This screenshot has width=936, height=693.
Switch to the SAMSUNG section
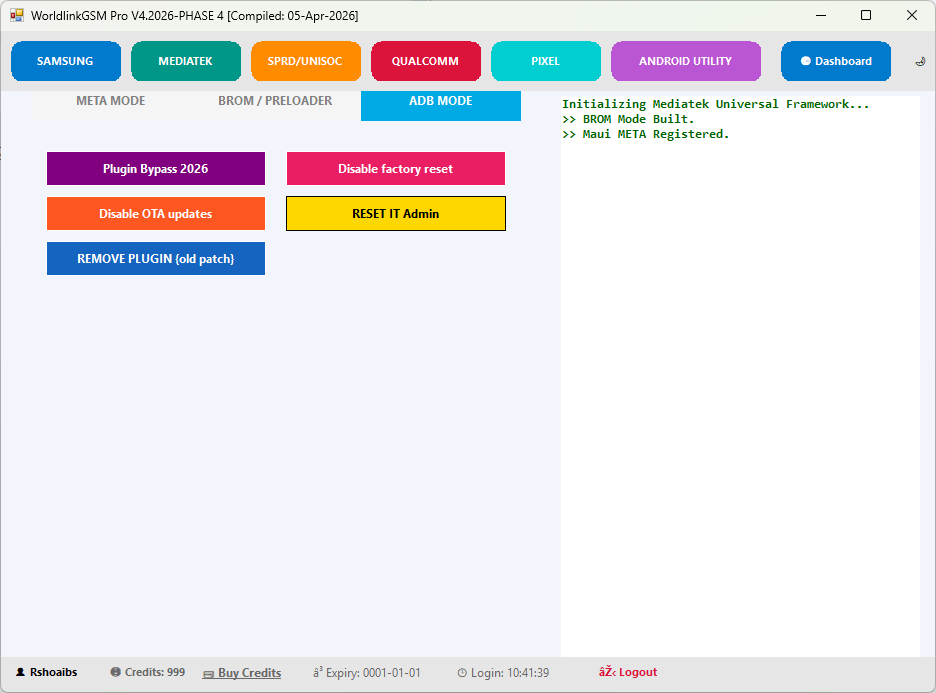coord(65,61)
